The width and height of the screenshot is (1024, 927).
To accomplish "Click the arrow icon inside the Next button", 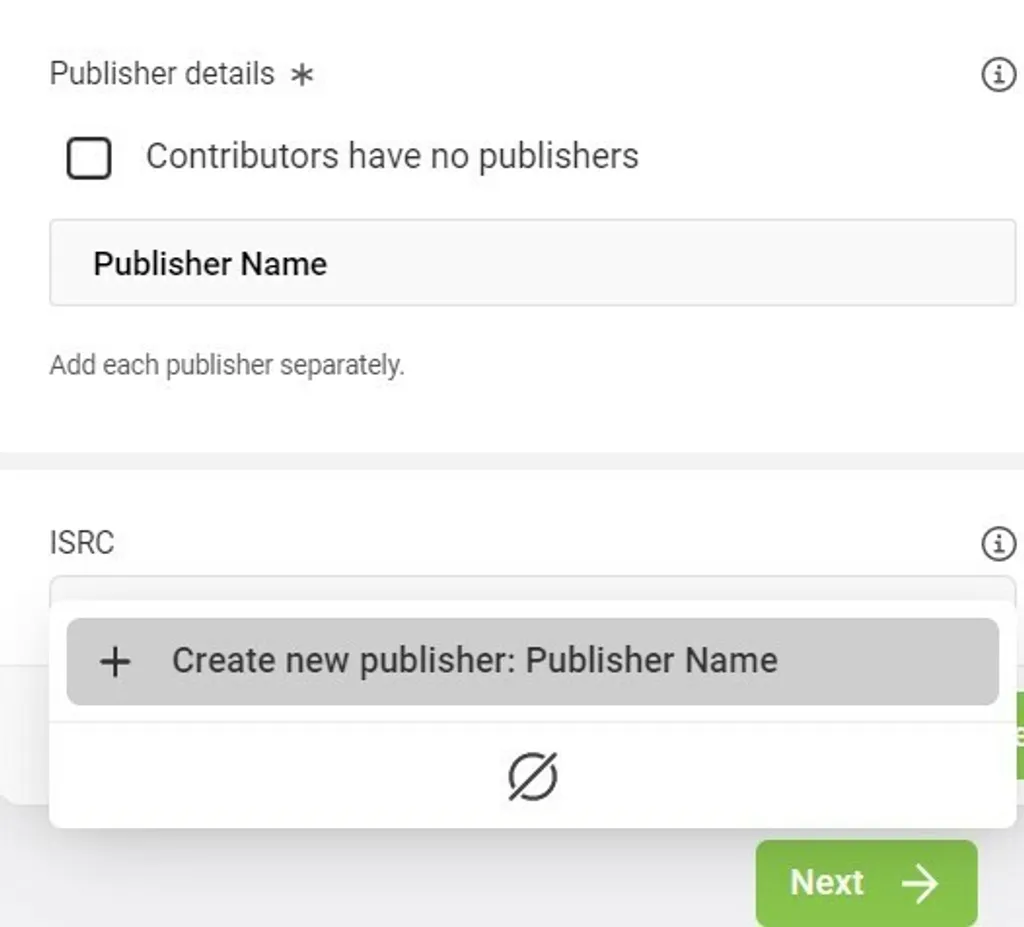I will [x=919, y=882].
